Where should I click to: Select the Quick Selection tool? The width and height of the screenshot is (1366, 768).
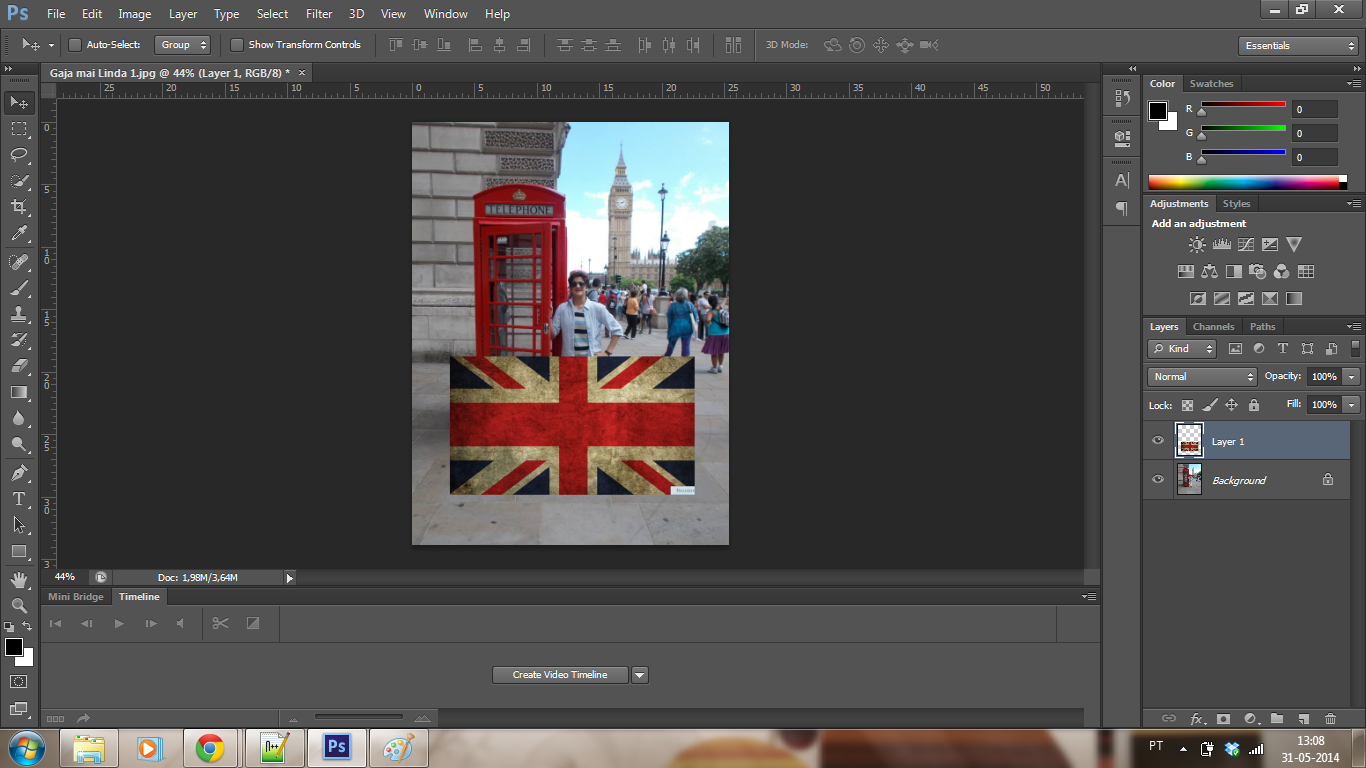tap(19, 181)
